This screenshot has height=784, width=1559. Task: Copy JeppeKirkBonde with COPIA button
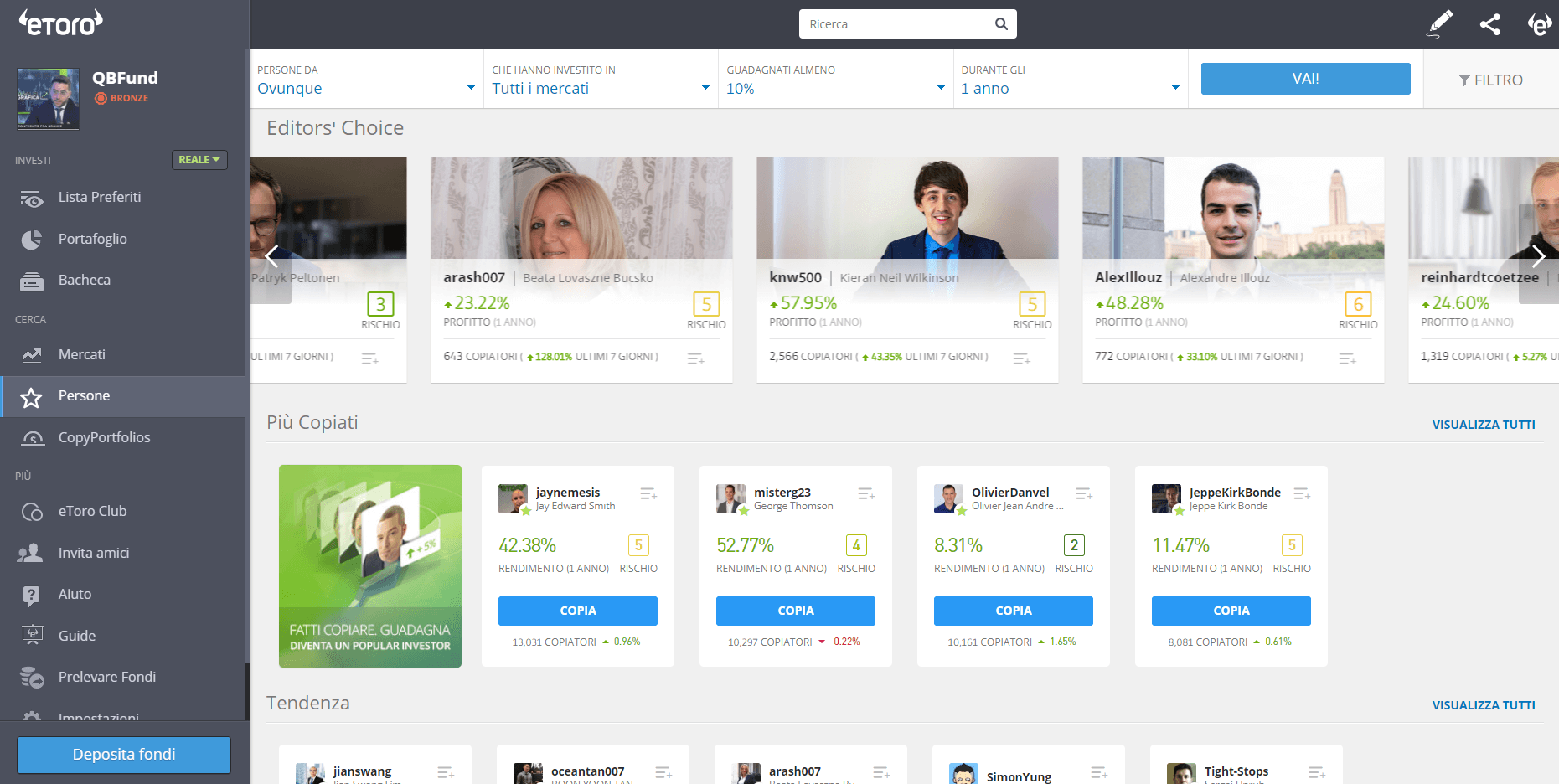coord(1231,611)
